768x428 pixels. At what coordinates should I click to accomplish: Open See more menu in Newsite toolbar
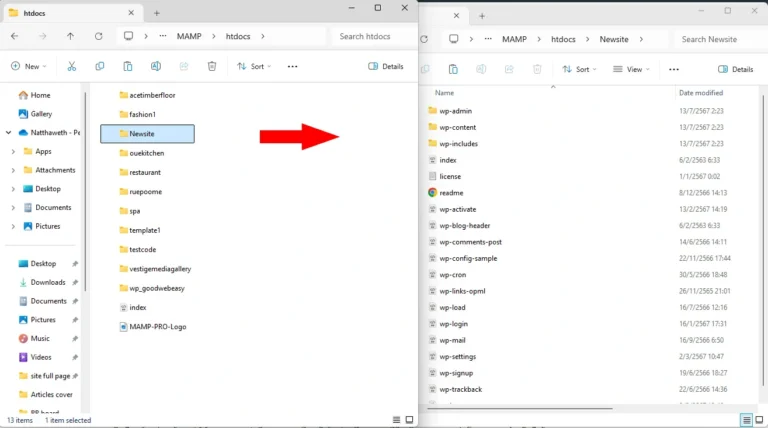coord(674,69)
